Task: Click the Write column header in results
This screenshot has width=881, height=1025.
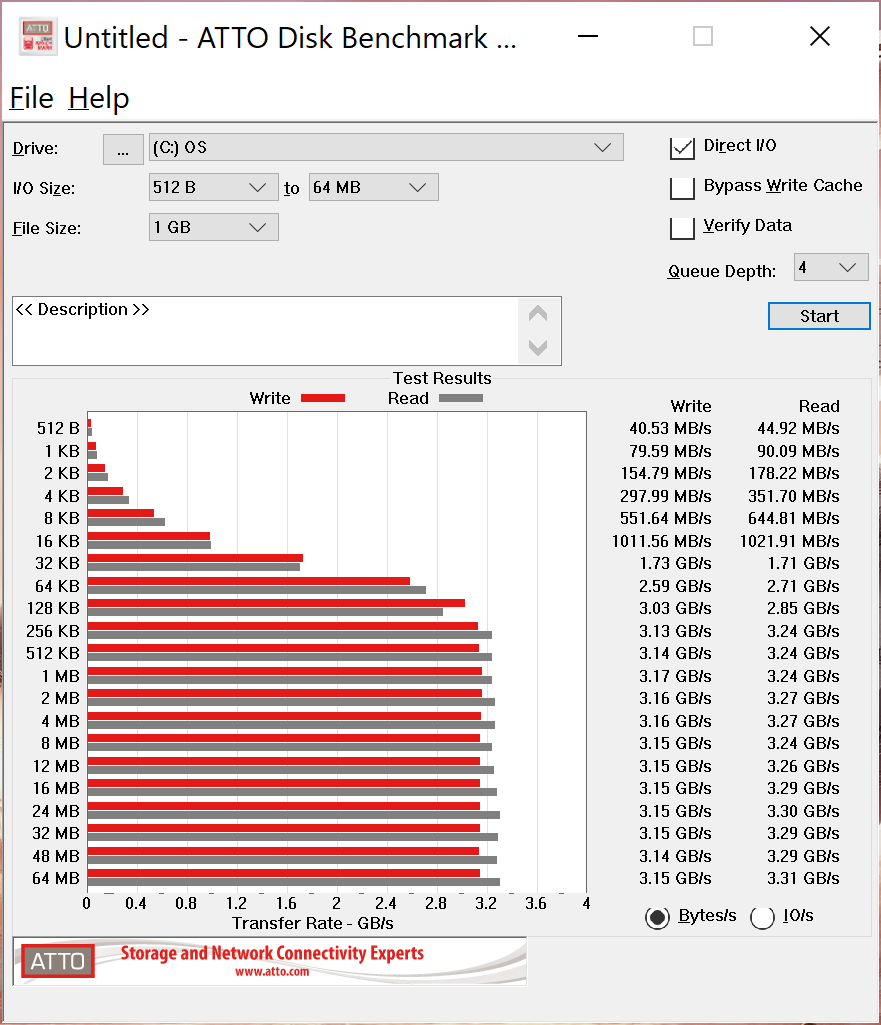Action: (691, 406)
